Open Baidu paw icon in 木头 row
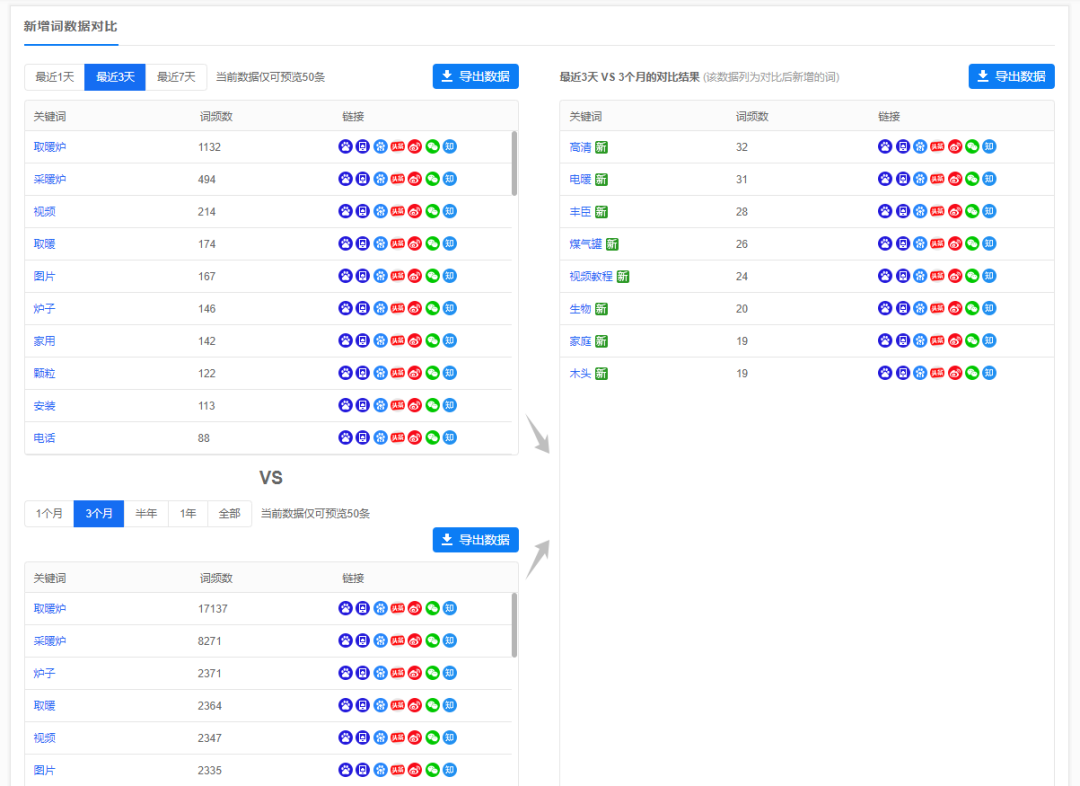This screenshot has height=786, width=1080. coord(885,373)
